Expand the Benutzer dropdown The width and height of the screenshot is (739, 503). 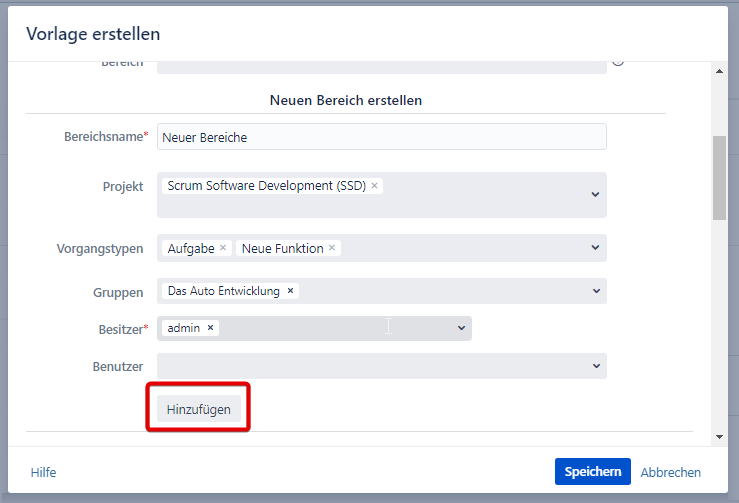pos(595,366)
